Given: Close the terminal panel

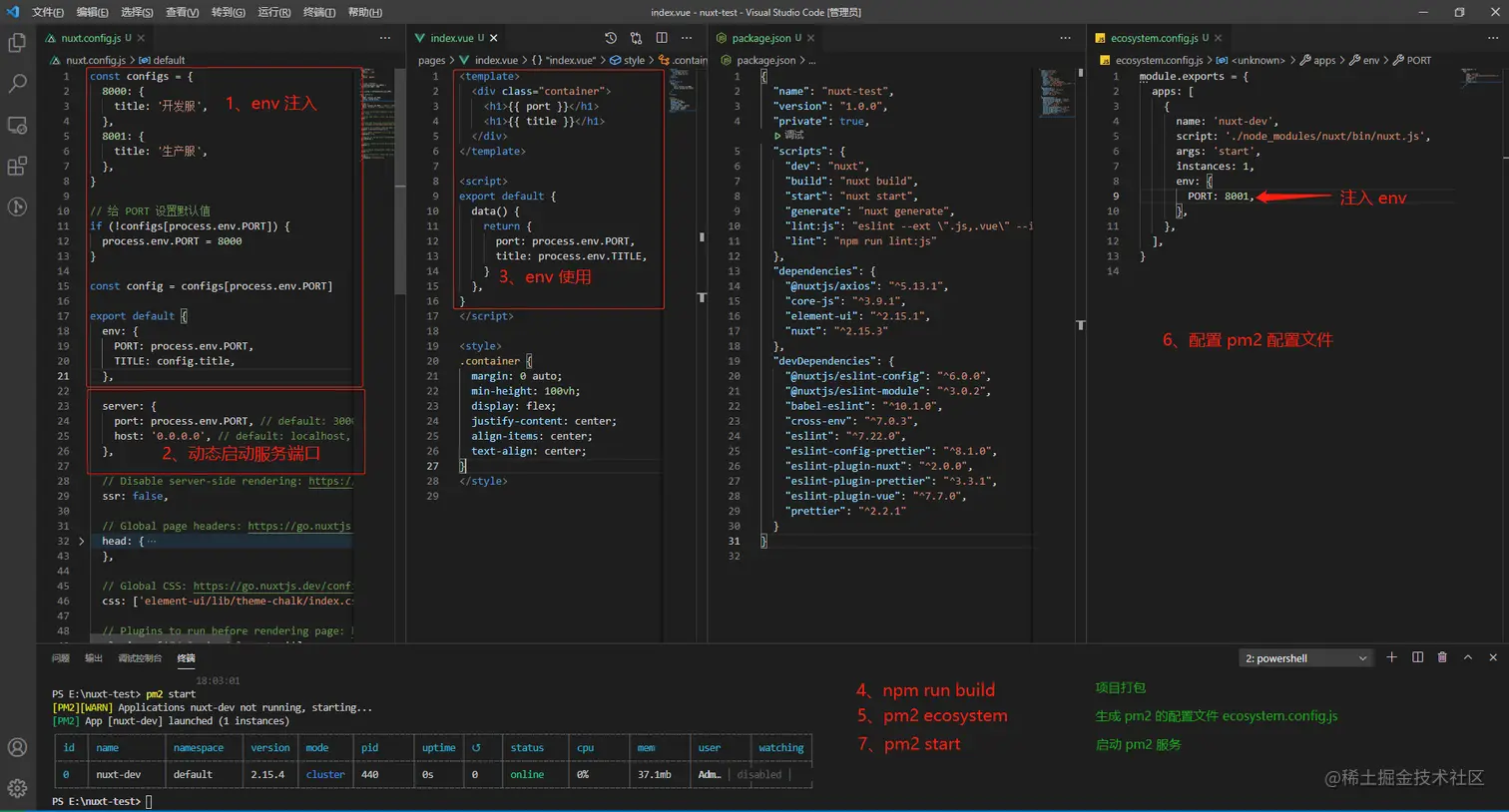Looking at the screenshot, I should point(1493,657).
